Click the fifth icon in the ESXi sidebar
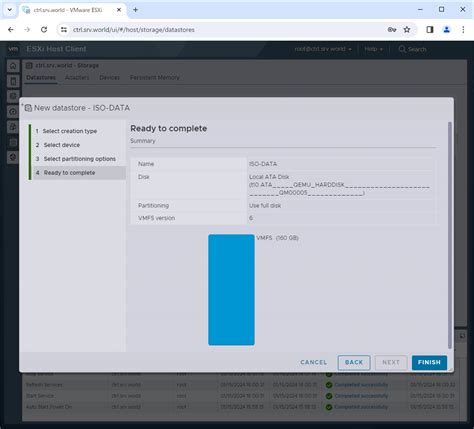Viewport: 474px width, 429px height. 13,127
